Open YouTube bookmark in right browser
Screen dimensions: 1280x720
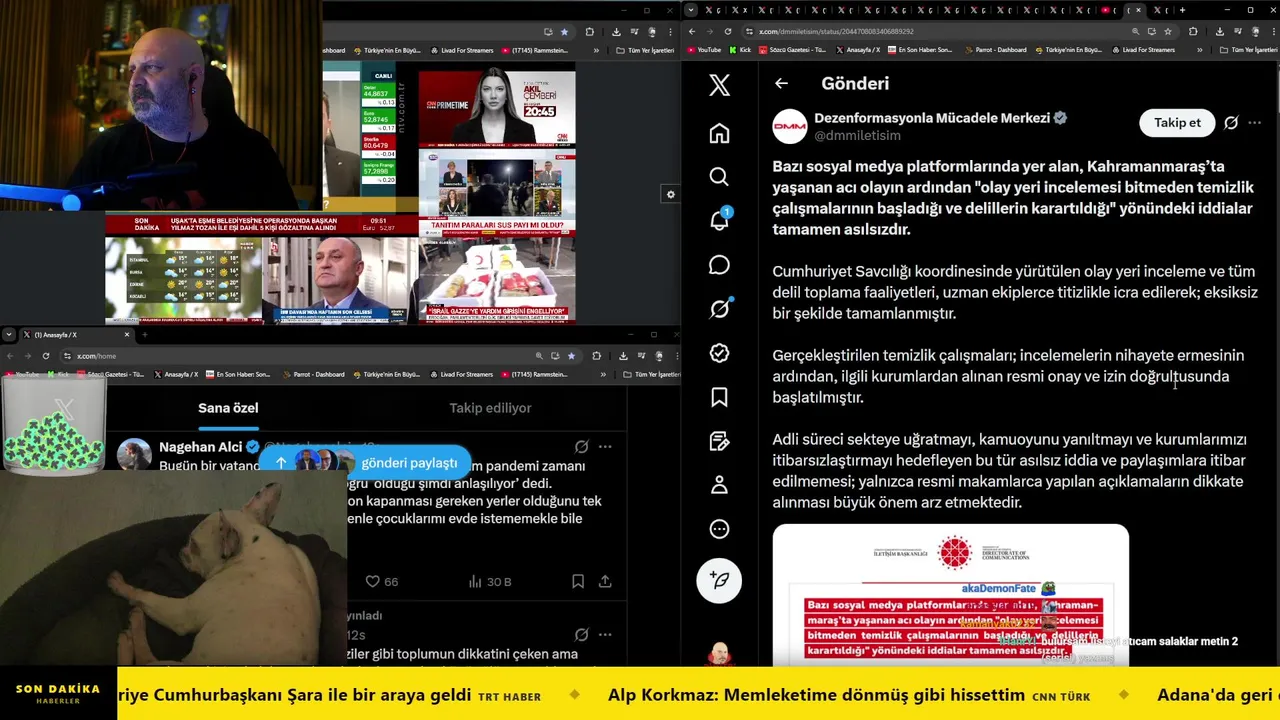pos(703,50)
